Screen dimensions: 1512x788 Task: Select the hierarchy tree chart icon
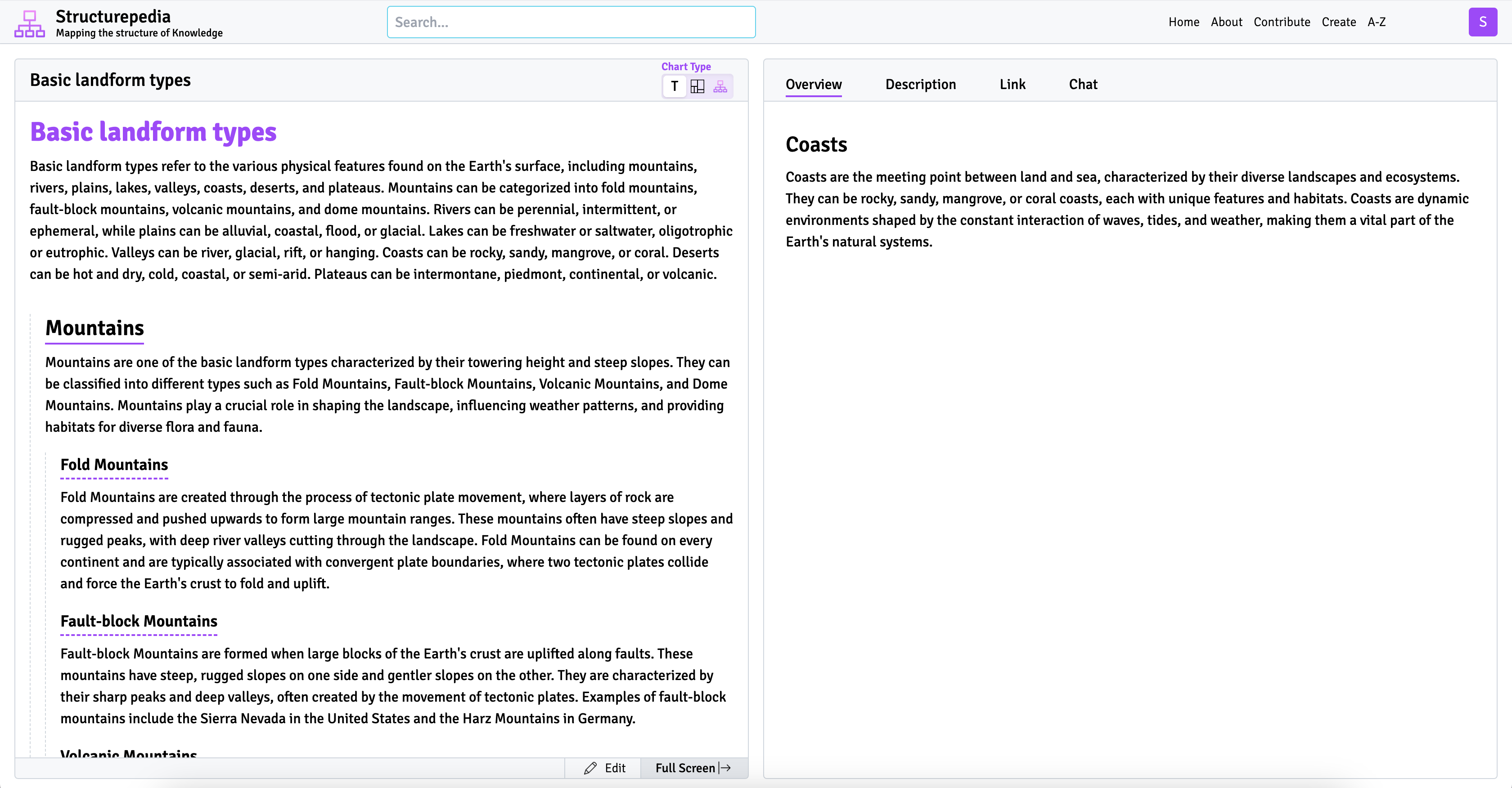pos(720,87)
